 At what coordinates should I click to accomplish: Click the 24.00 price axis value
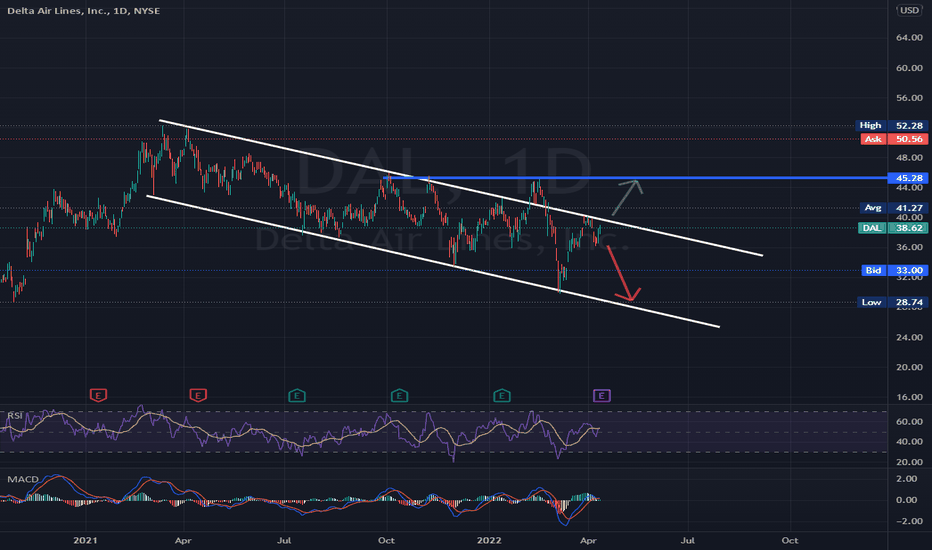point(909,337)
